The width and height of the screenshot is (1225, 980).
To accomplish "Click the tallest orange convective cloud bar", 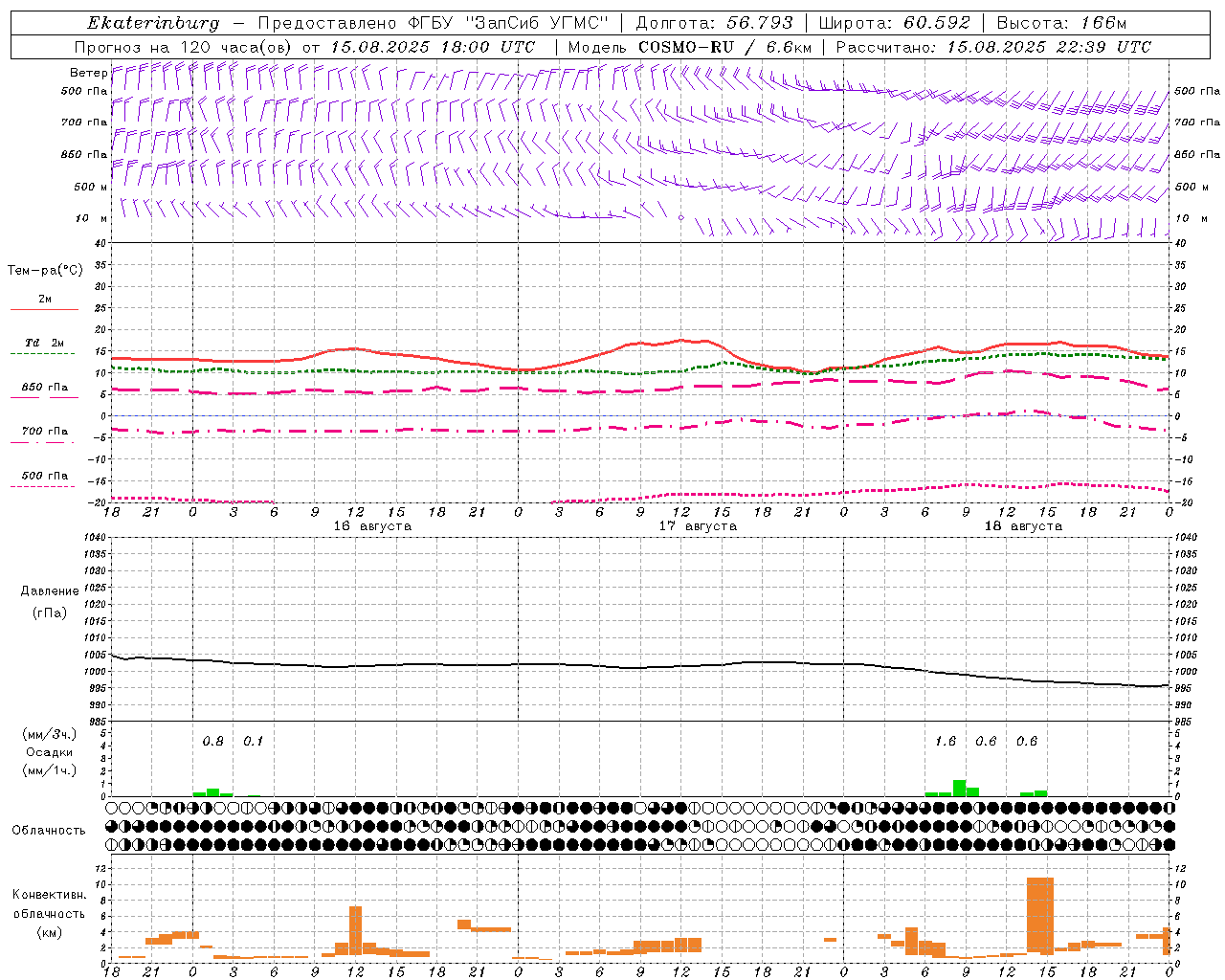I will pos(1039,916).
